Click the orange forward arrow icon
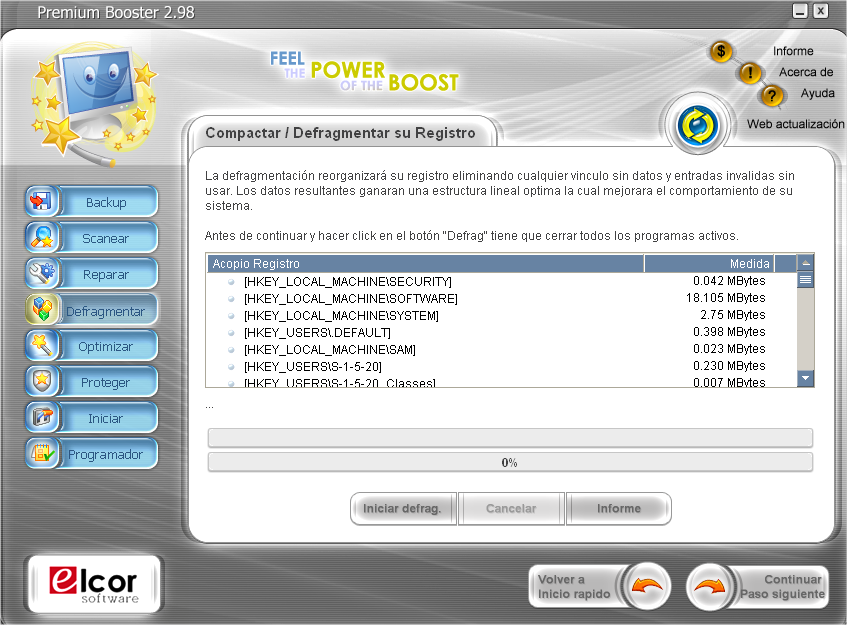This screenshot has height=625, width=847. (709, 586)
